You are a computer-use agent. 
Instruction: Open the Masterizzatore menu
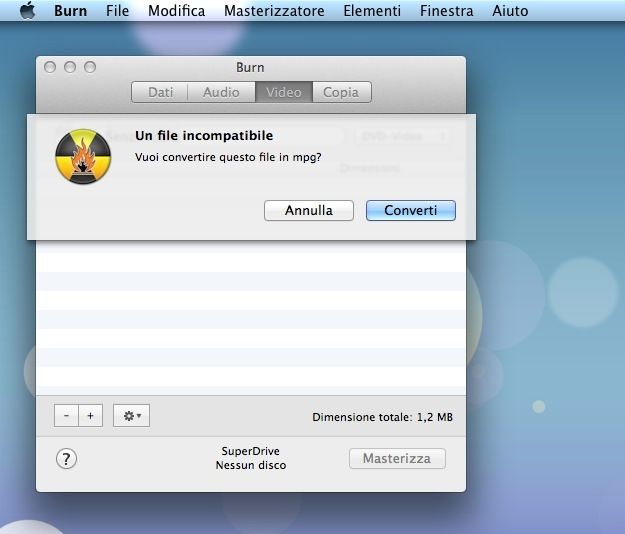click(274, 11)
